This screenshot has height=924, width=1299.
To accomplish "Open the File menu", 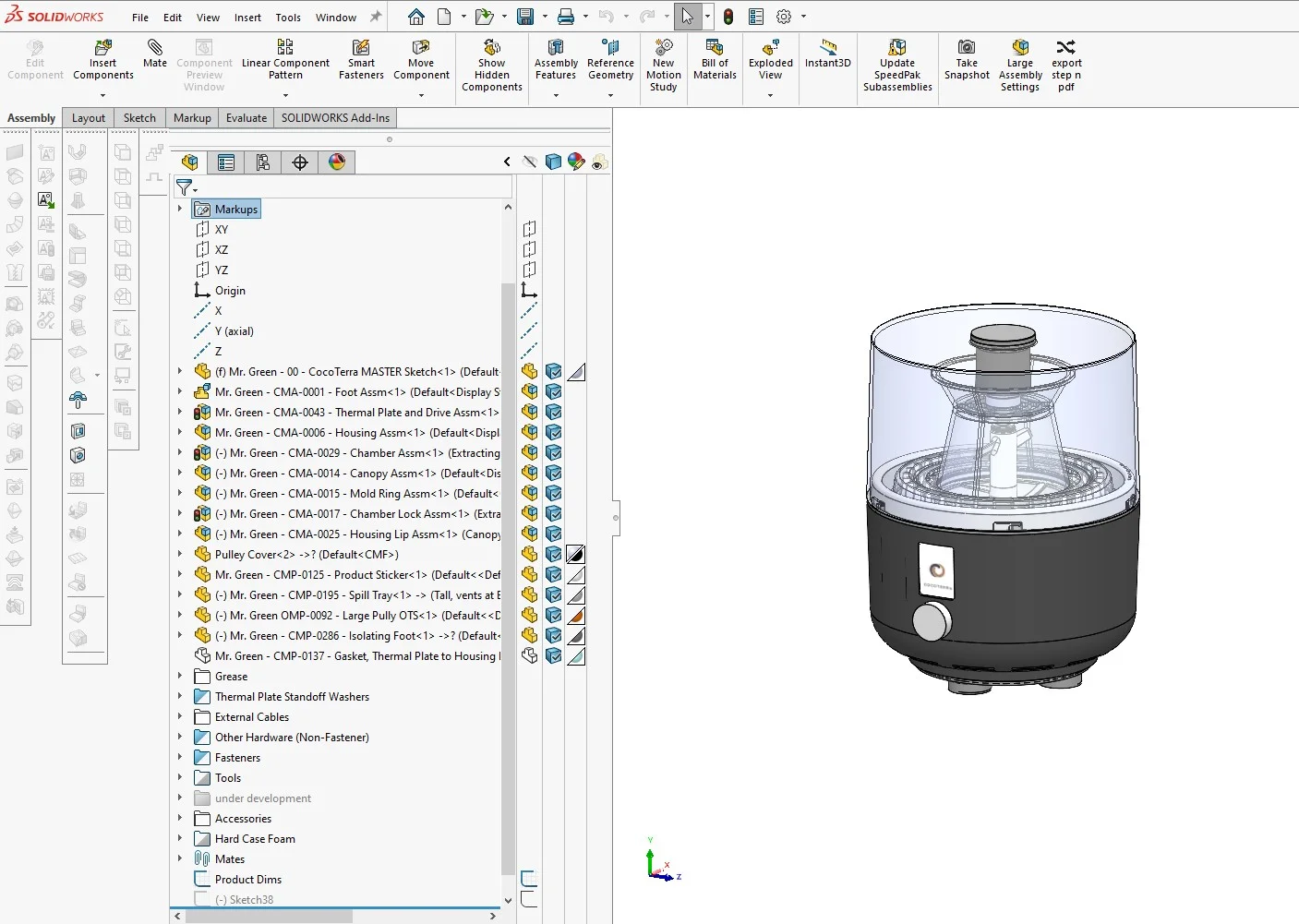I will (140, 18).
